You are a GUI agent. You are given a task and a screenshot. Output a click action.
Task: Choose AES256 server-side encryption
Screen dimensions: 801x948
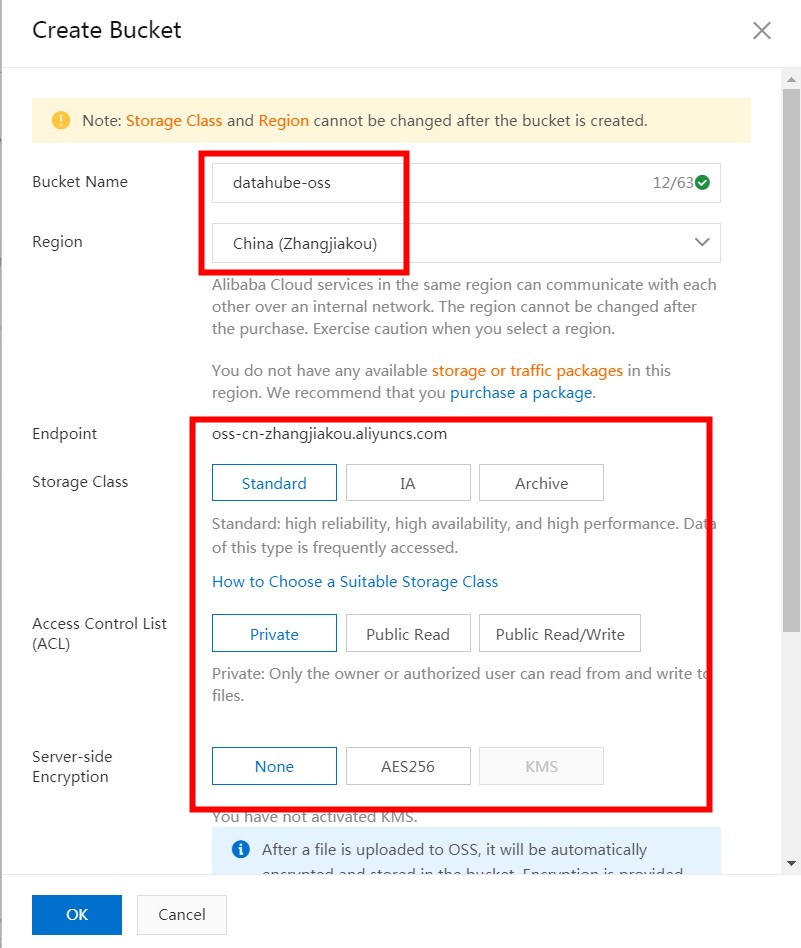click(408, 766)
